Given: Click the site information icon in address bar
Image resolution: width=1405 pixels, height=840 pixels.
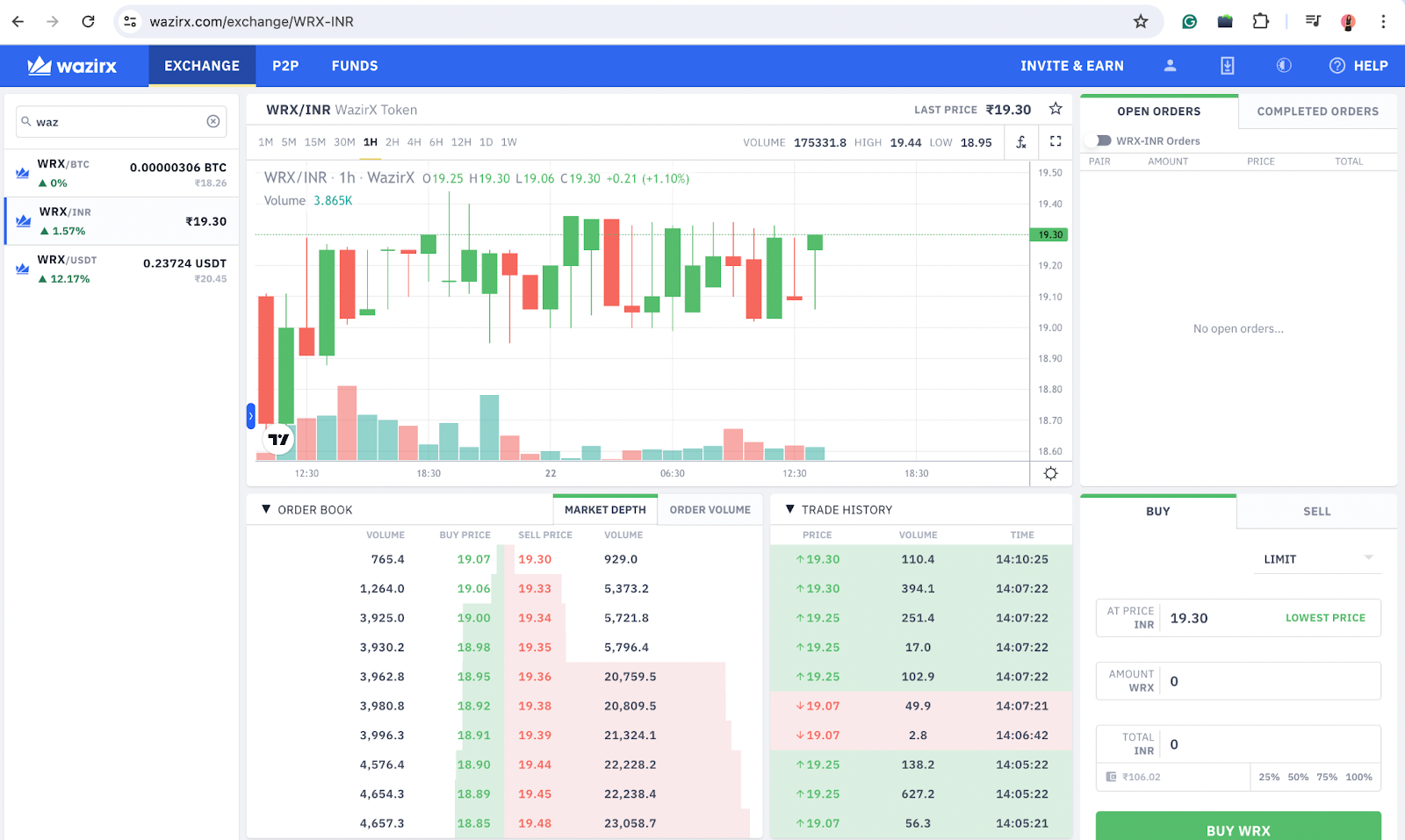Looking at the screenshot, I should [130, 21].
